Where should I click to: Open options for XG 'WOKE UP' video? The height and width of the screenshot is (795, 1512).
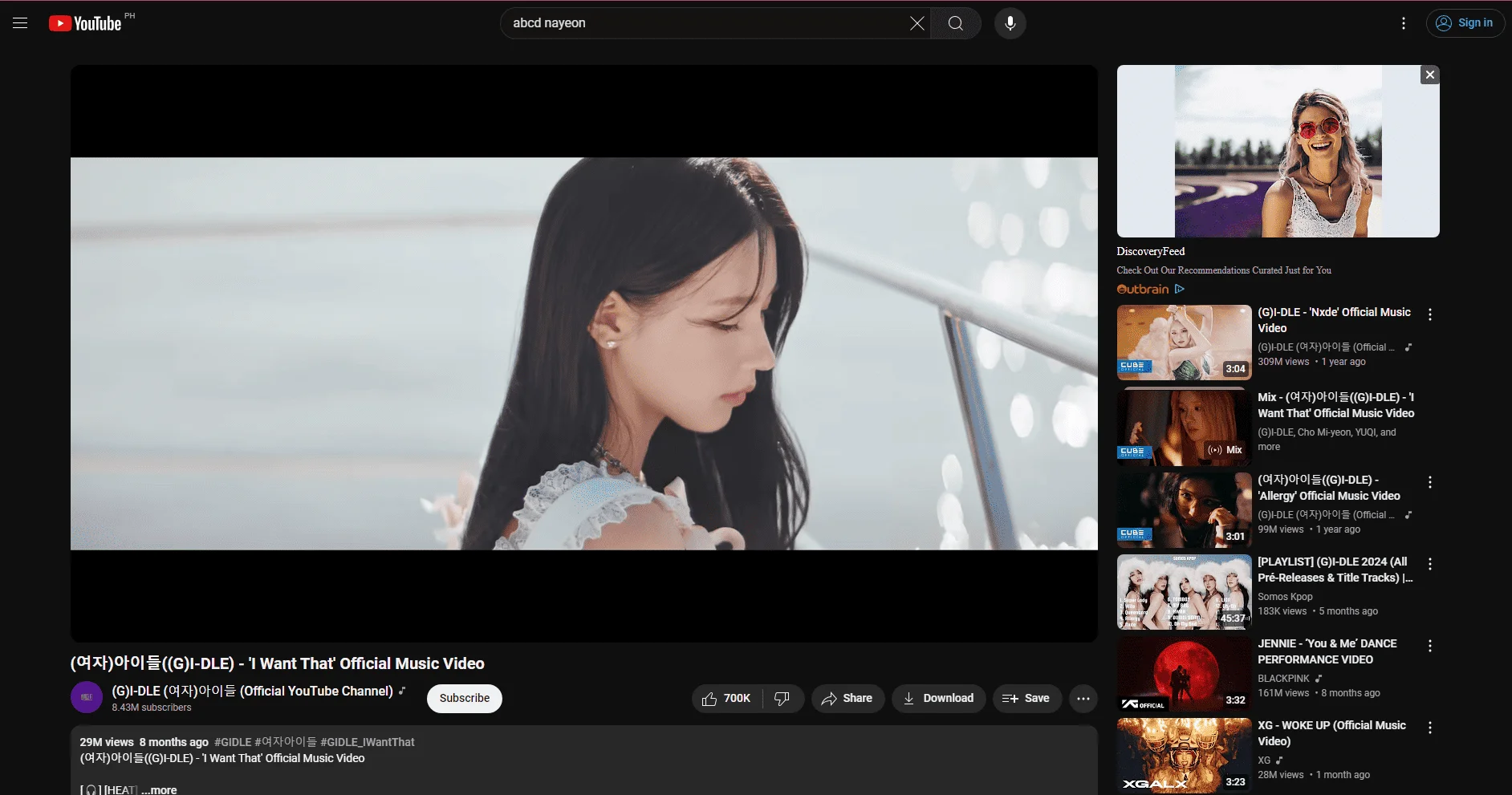pyautogui.click(x=1430, y=728)
